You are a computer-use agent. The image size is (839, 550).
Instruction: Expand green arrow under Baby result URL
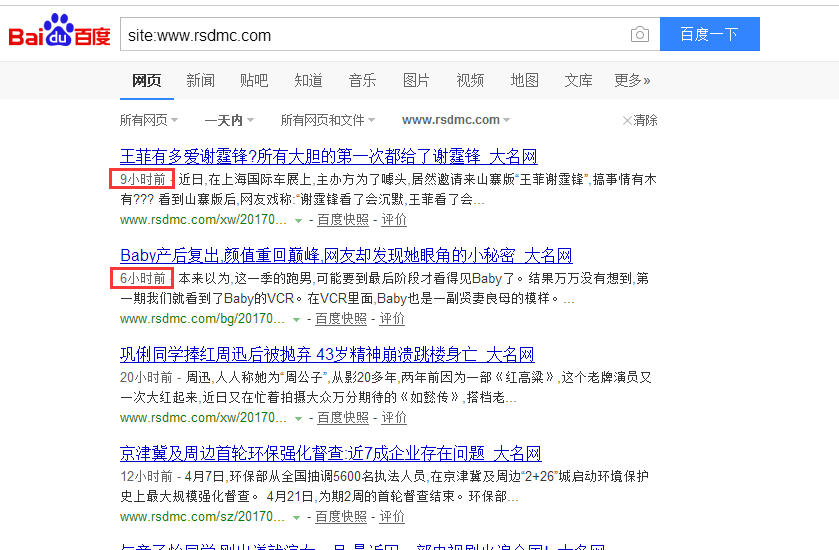(x=296, y=319)
